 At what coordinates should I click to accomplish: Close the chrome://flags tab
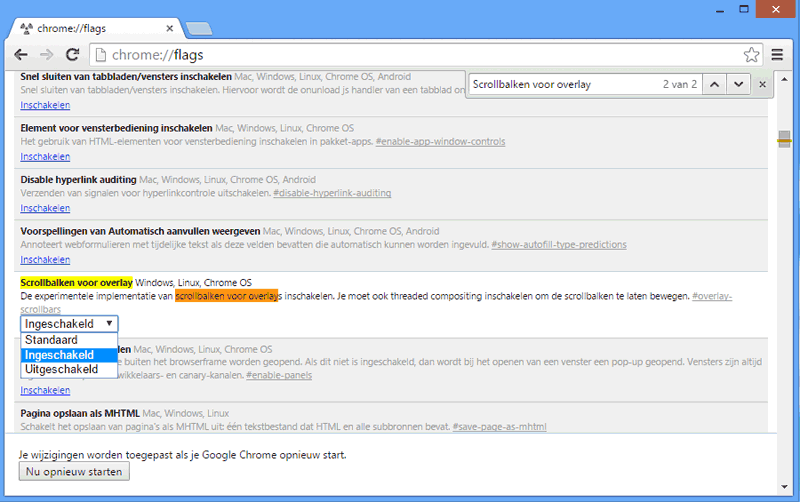coord(169,29)
